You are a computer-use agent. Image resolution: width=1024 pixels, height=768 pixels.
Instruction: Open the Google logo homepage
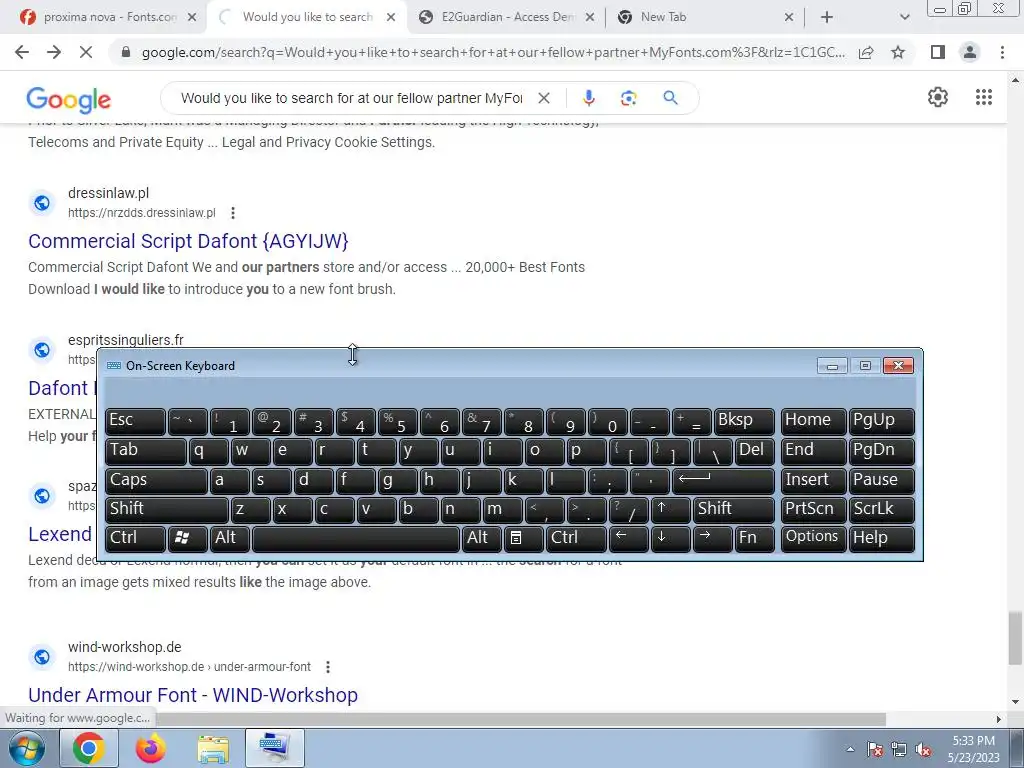point(69,99)
